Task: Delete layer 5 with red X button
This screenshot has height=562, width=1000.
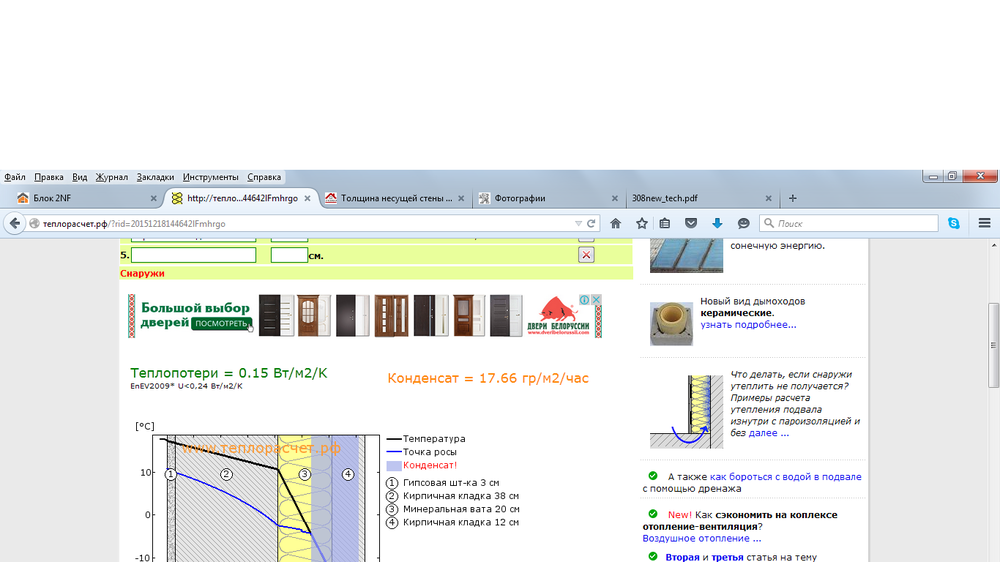Action: point(586,255)
